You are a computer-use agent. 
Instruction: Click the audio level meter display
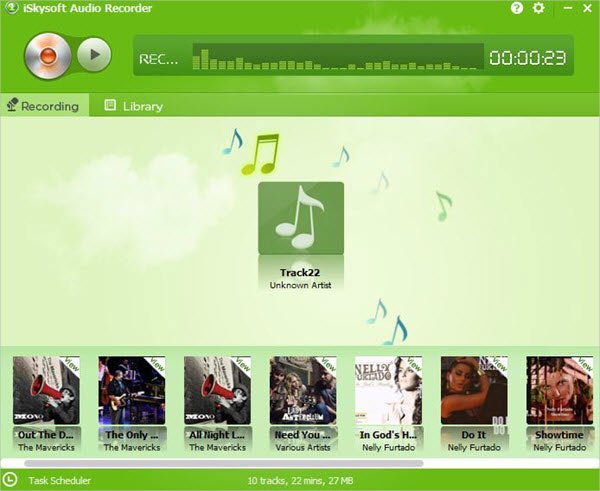point(338,57)
